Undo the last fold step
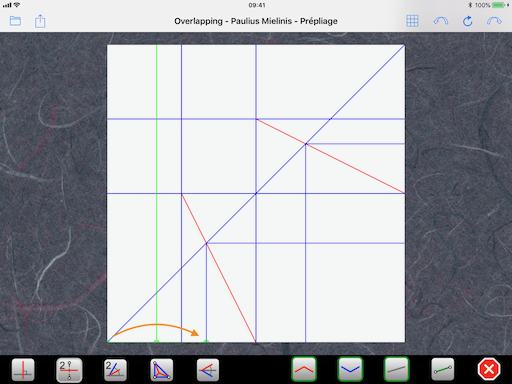The width and height of the screenshot is (512, 384). click(x=441, y=21)
